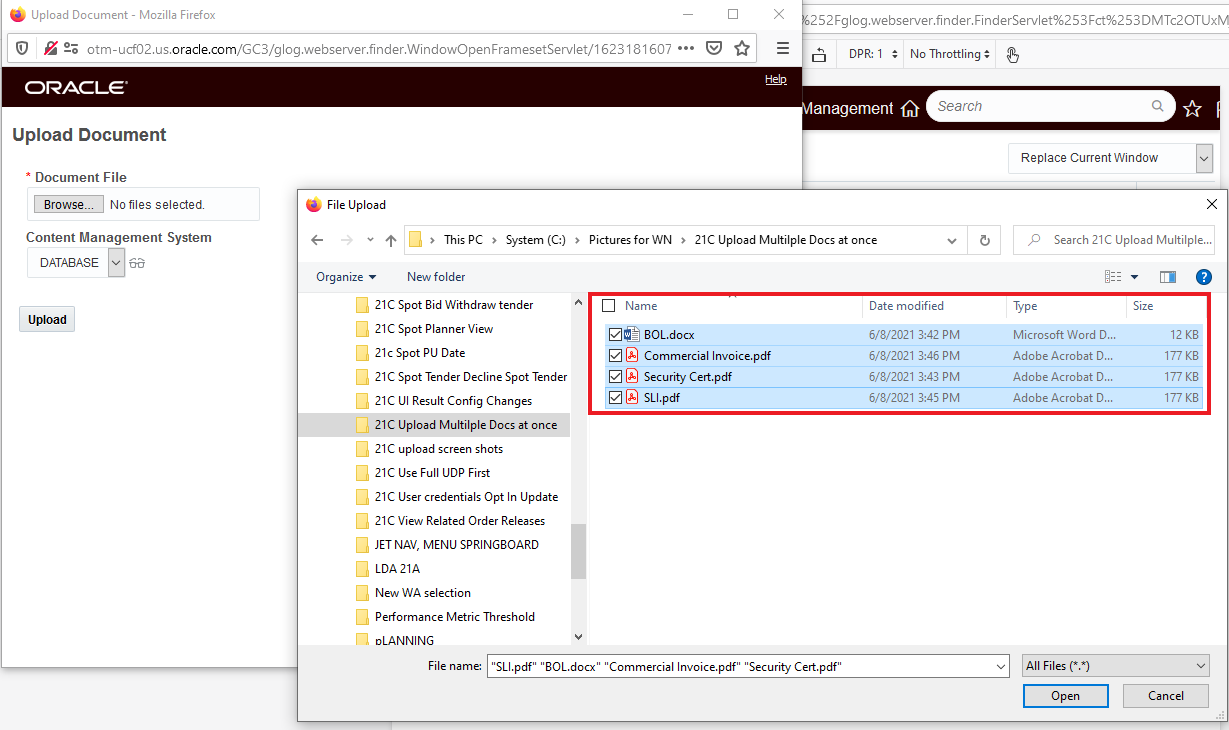Screen dimensions: 1229x730
Task: Expand the file type All Files dropdown
Action: tap(1116, 666)
